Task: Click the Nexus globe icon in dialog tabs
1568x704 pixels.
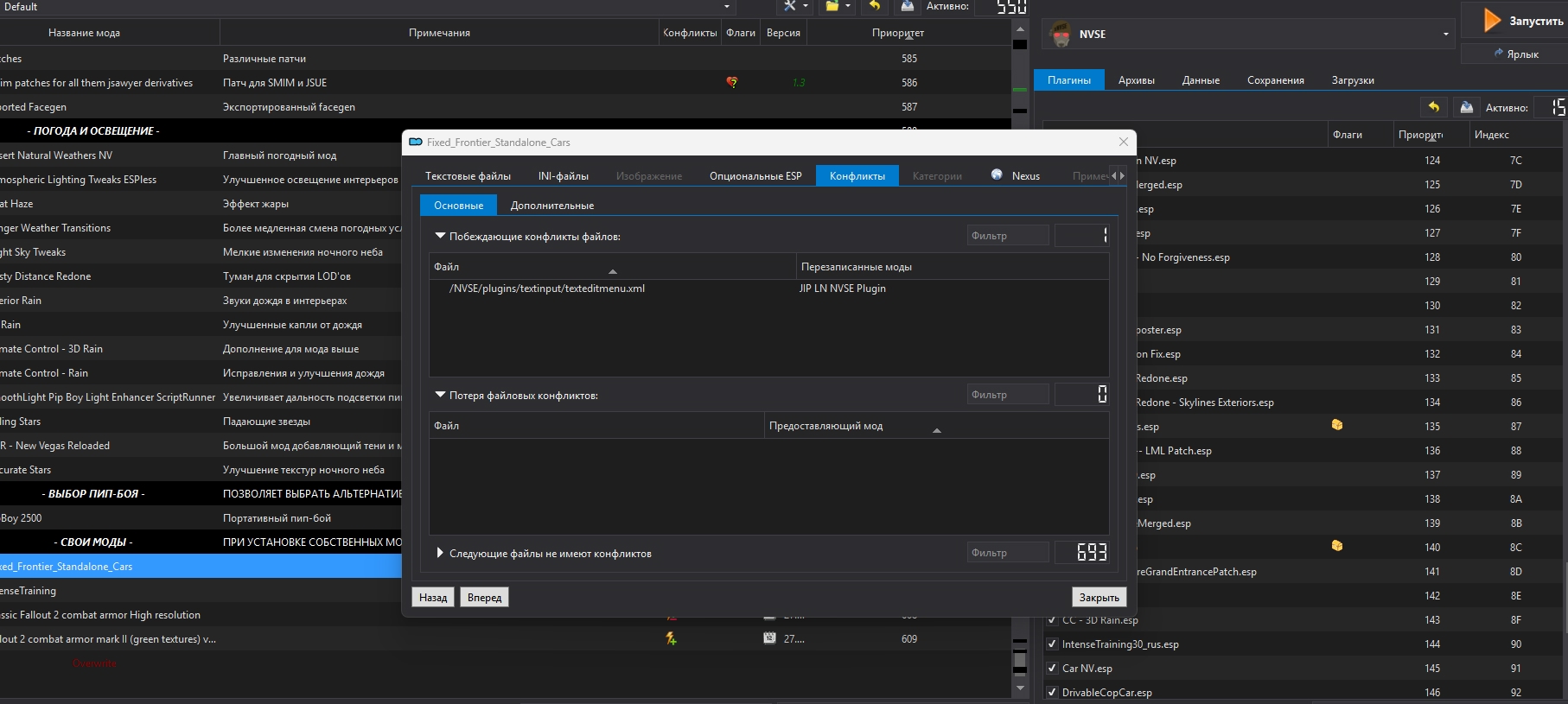Action: [x=997, y=175]
